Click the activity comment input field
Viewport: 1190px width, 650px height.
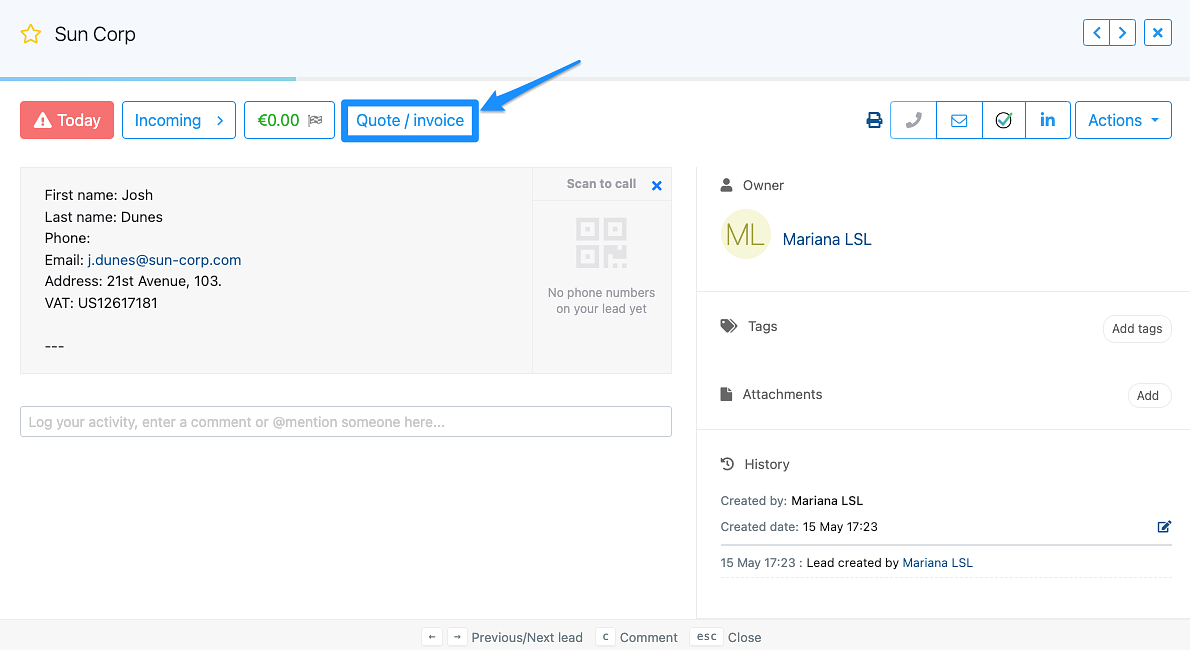click(x=345, y=421)
